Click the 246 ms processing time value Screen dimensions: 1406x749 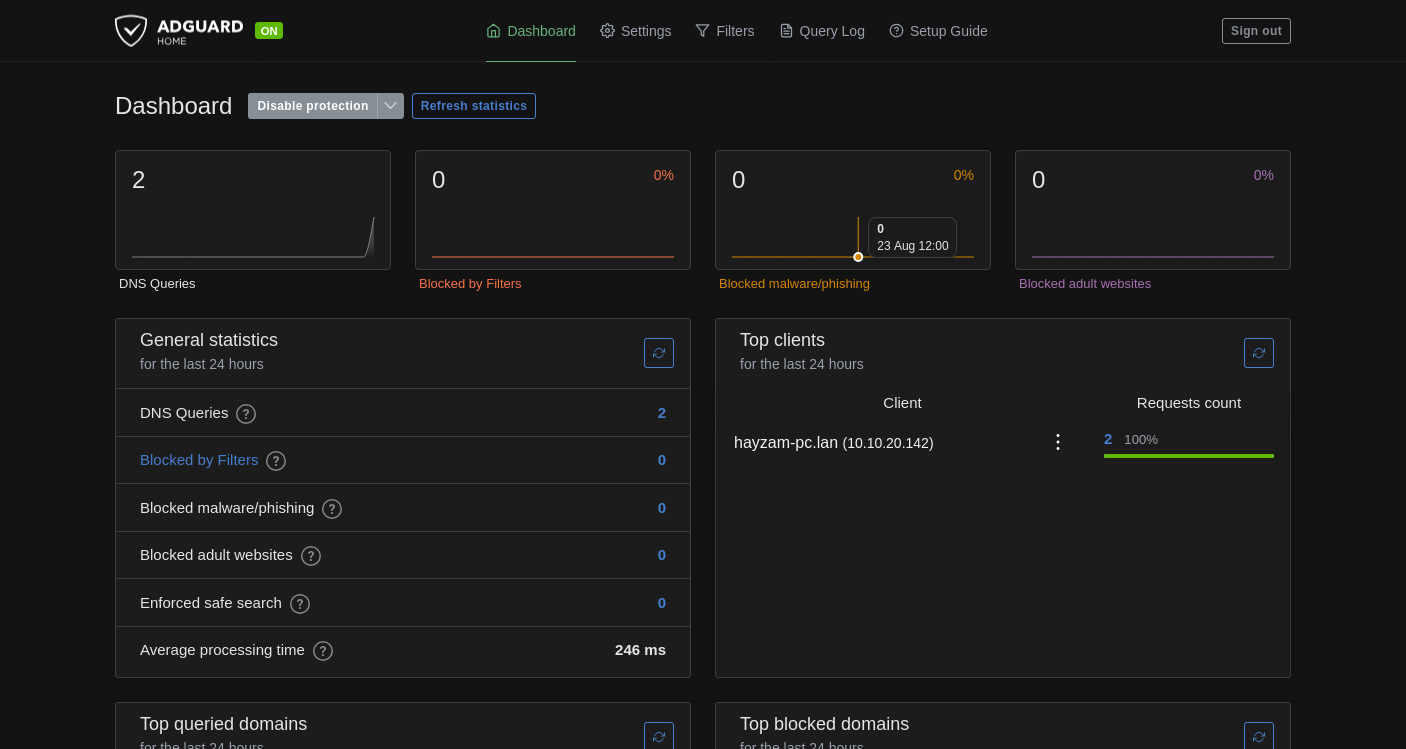point(640,650)
